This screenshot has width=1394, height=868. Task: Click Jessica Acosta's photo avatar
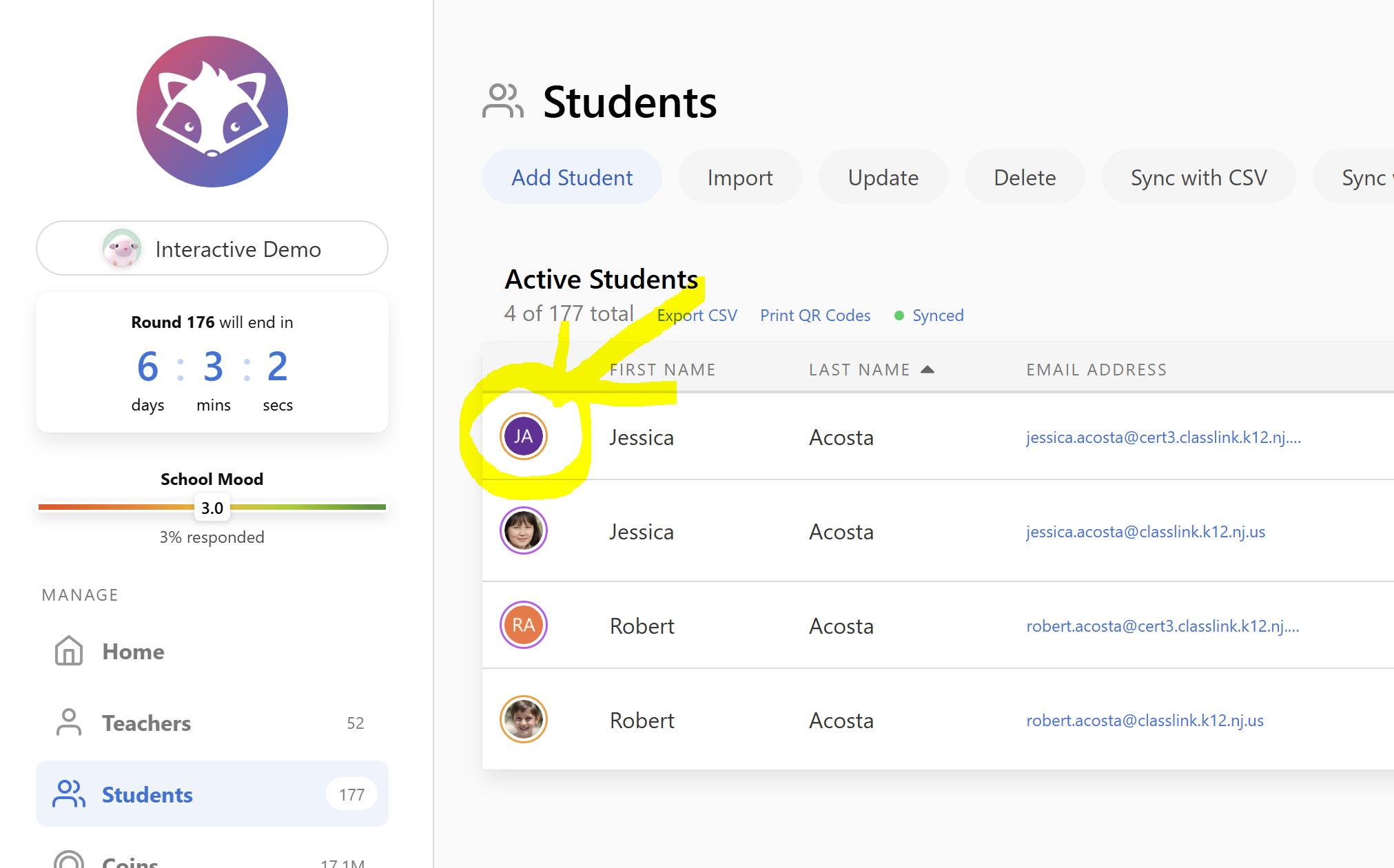point(523,530)
